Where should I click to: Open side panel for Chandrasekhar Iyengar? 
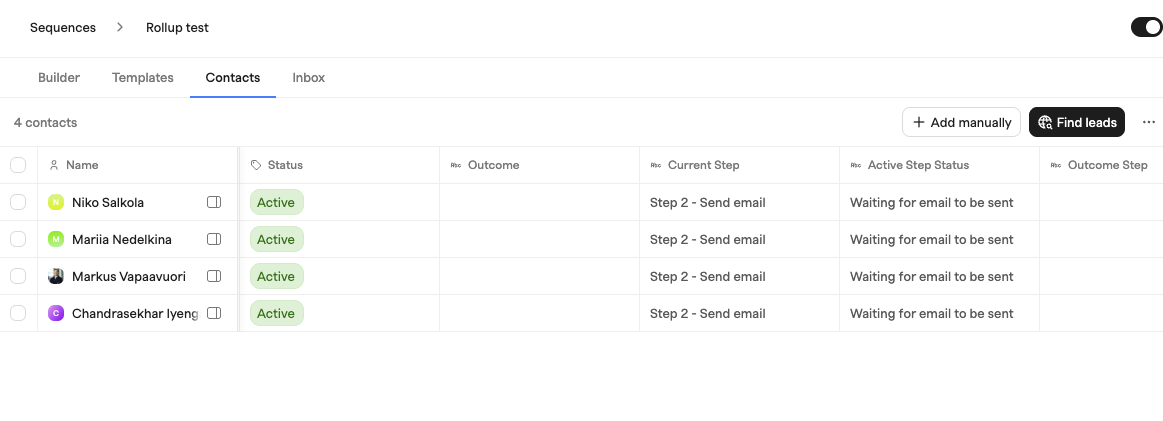(214, 314)
